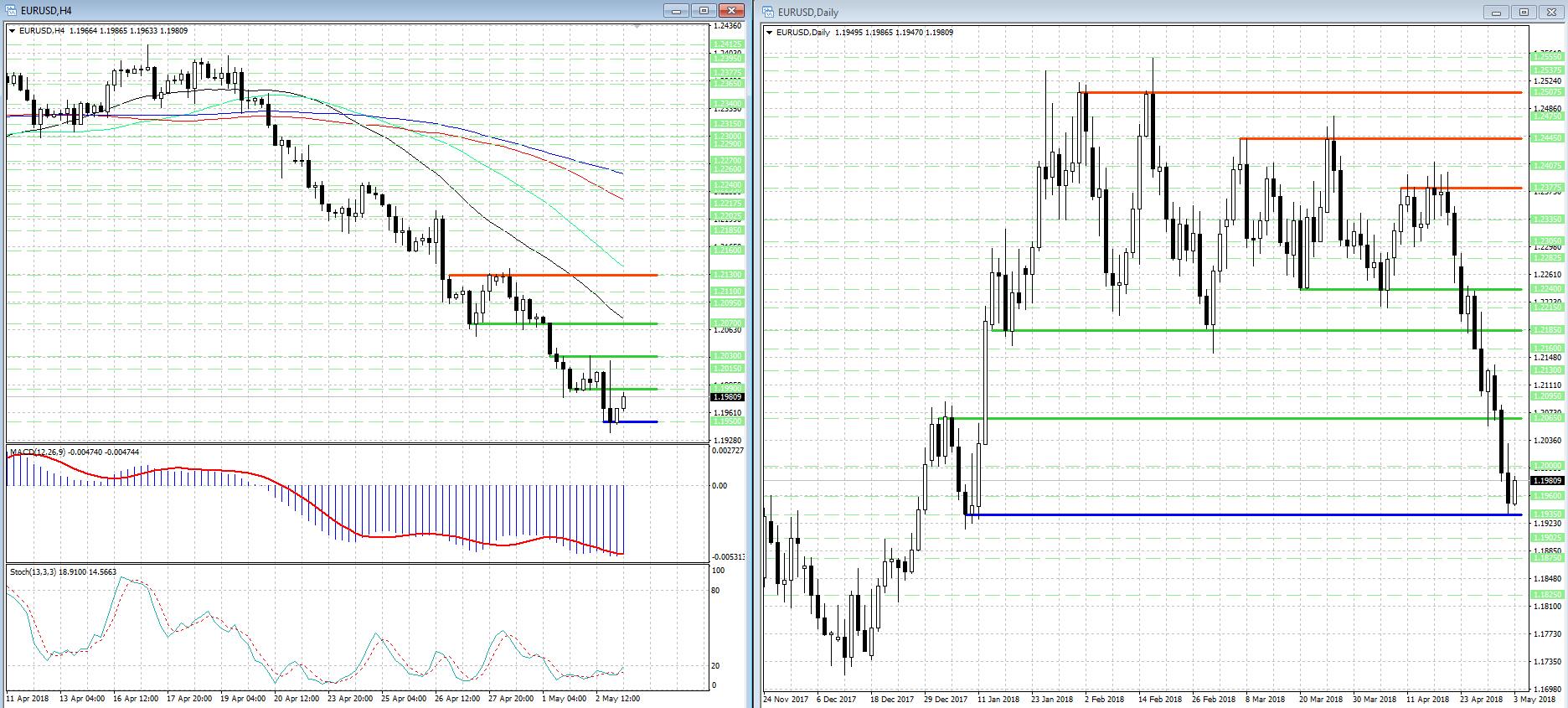Click the 1.21300 green level label in H4 chart
Screen dimensions: 1568x708
(727, 275)
